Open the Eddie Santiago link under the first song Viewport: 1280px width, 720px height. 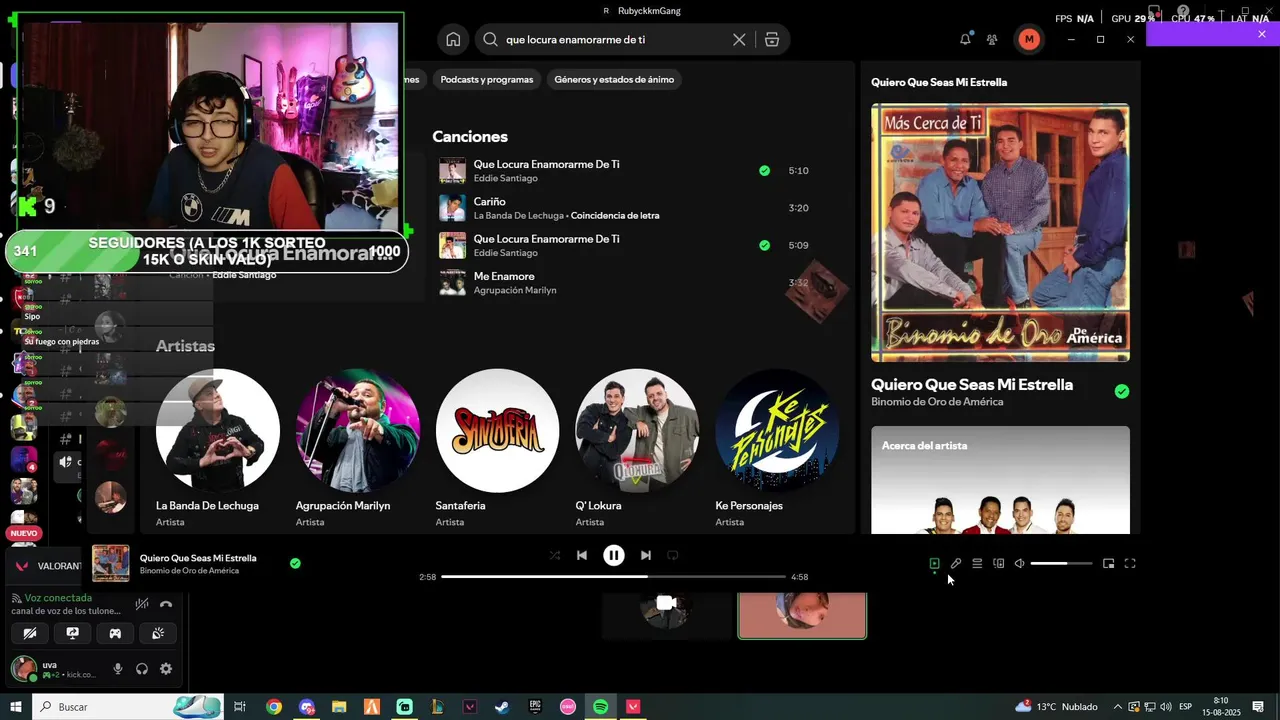point(506,178)
